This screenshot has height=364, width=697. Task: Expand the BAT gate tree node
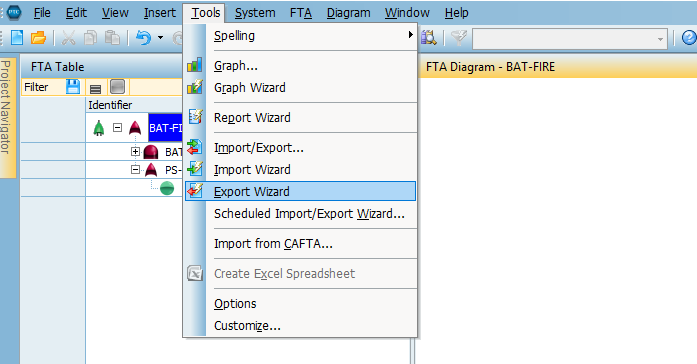click(135, 152)
